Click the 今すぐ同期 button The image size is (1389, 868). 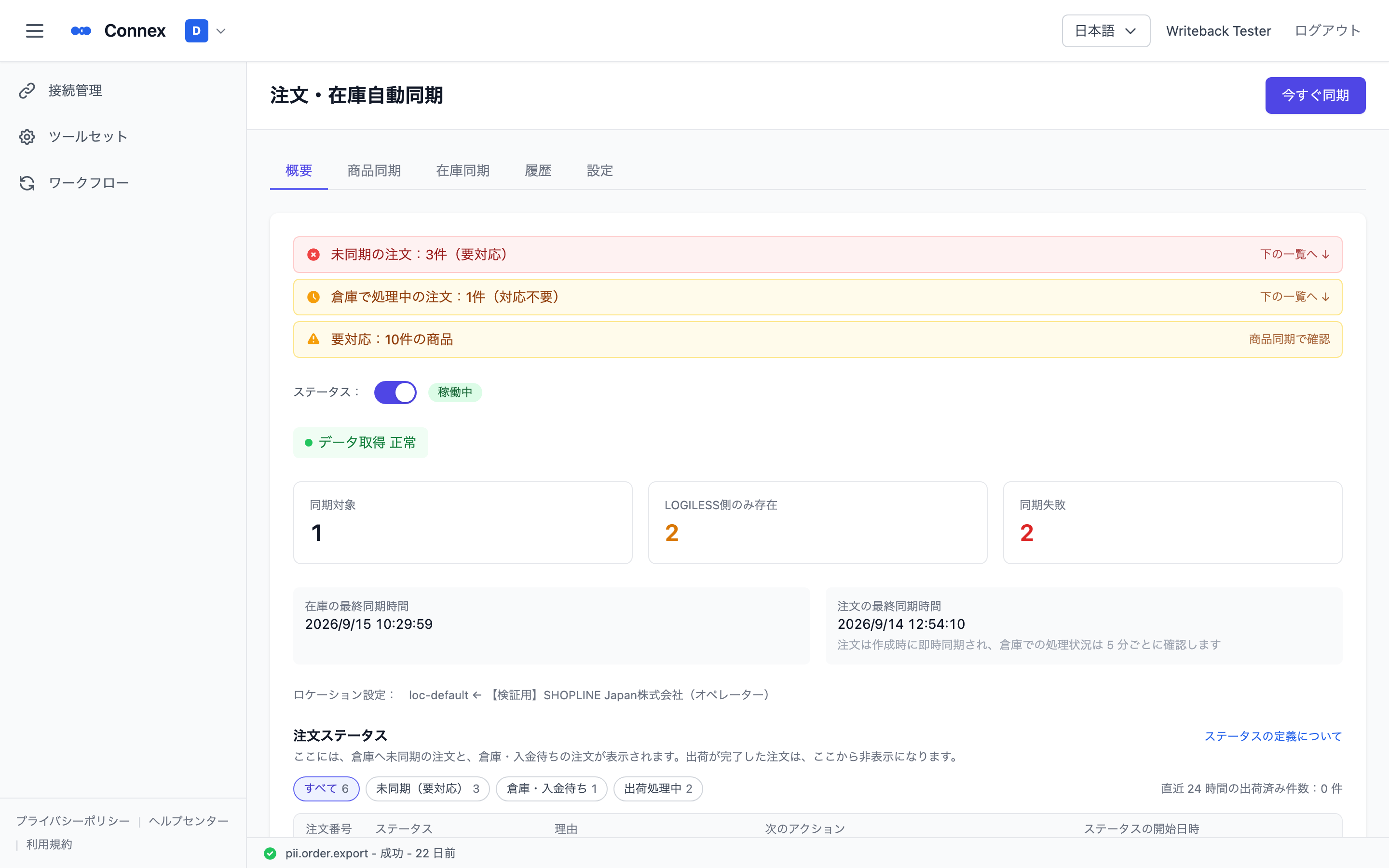[1315, 95]
